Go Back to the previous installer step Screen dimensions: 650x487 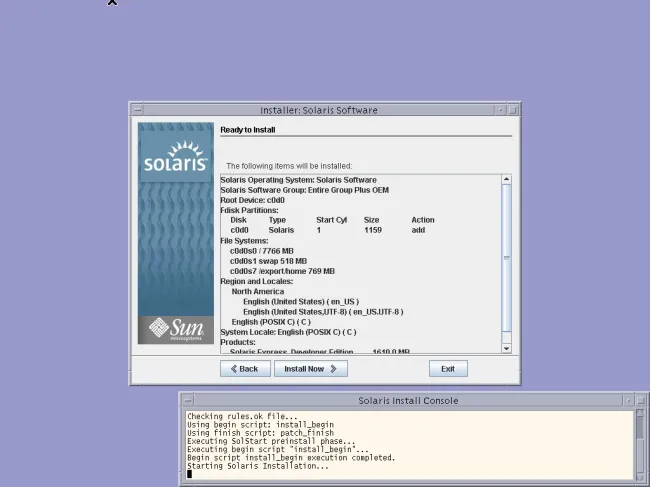pyautogui.click(x=245, y=369)
